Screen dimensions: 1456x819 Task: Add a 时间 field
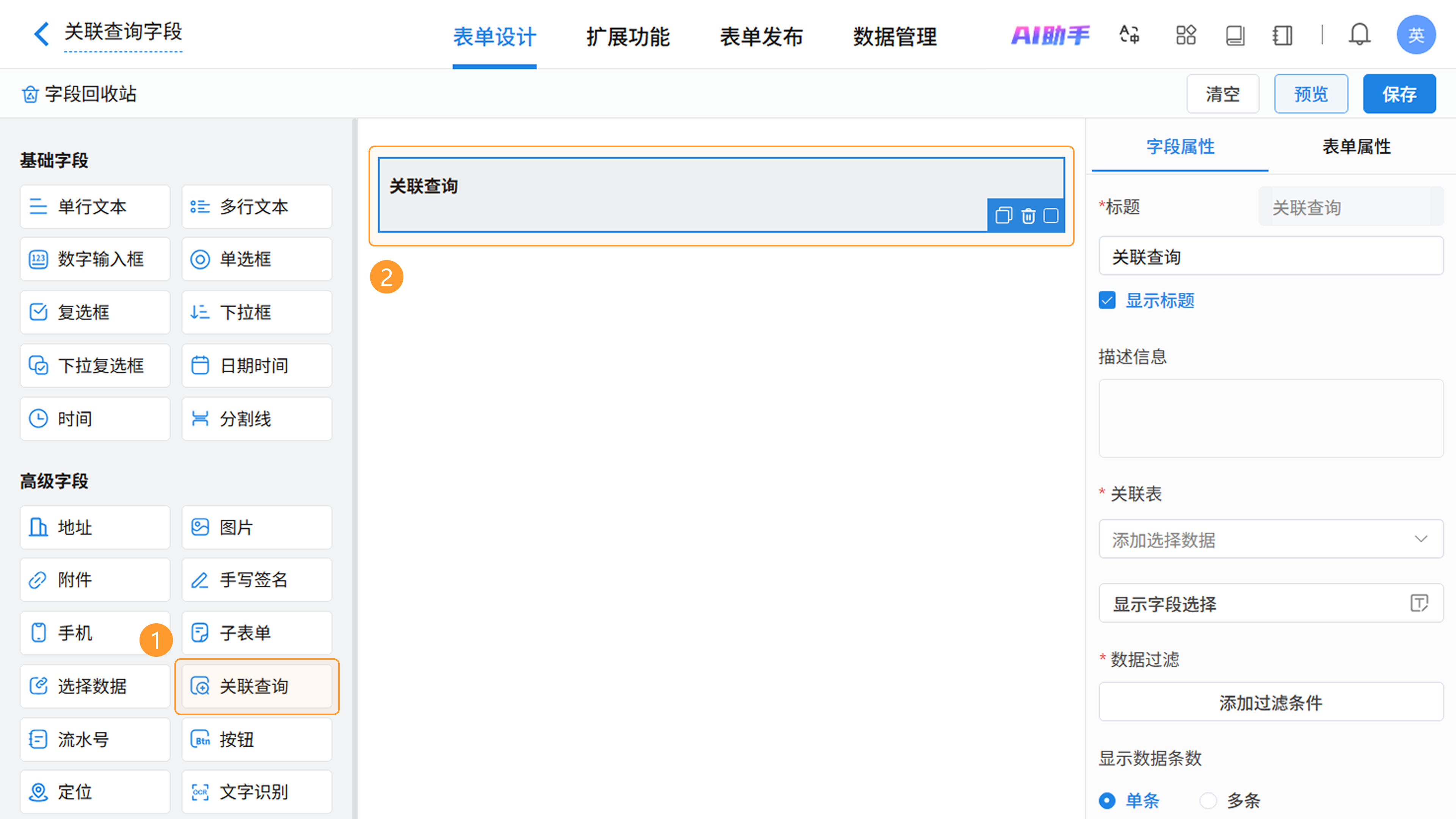(x=95, y=419)
